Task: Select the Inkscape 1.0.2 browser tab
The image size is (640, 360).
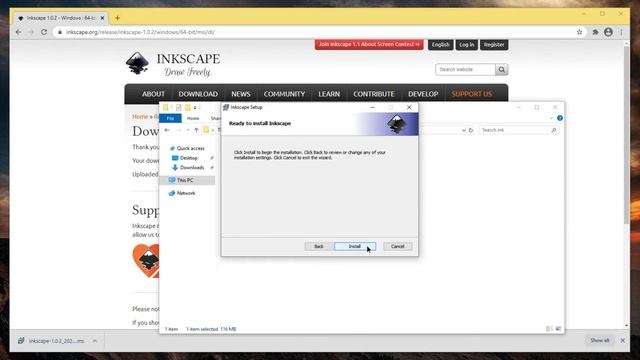Action: coord(60,18)
